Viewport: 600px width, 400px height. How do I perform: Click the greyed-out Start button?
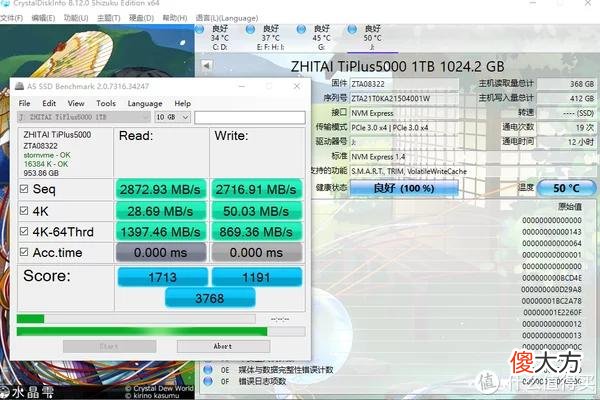pyautogui.click(x=109, y=346)
